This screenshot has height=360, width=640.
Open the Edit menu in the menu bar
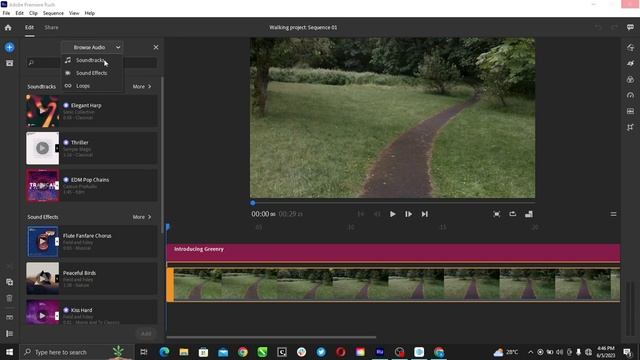click(x=19, y=13)
